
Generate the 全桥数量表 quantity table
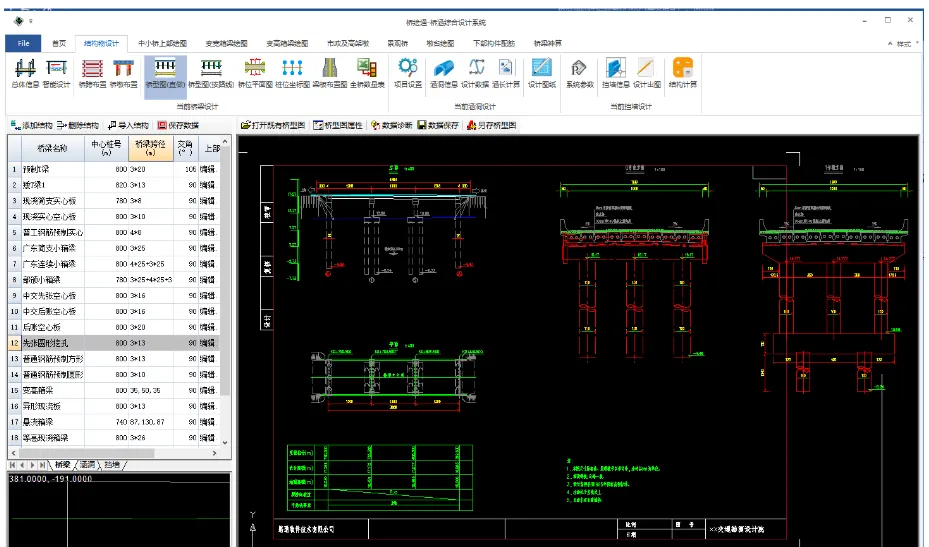367,73
